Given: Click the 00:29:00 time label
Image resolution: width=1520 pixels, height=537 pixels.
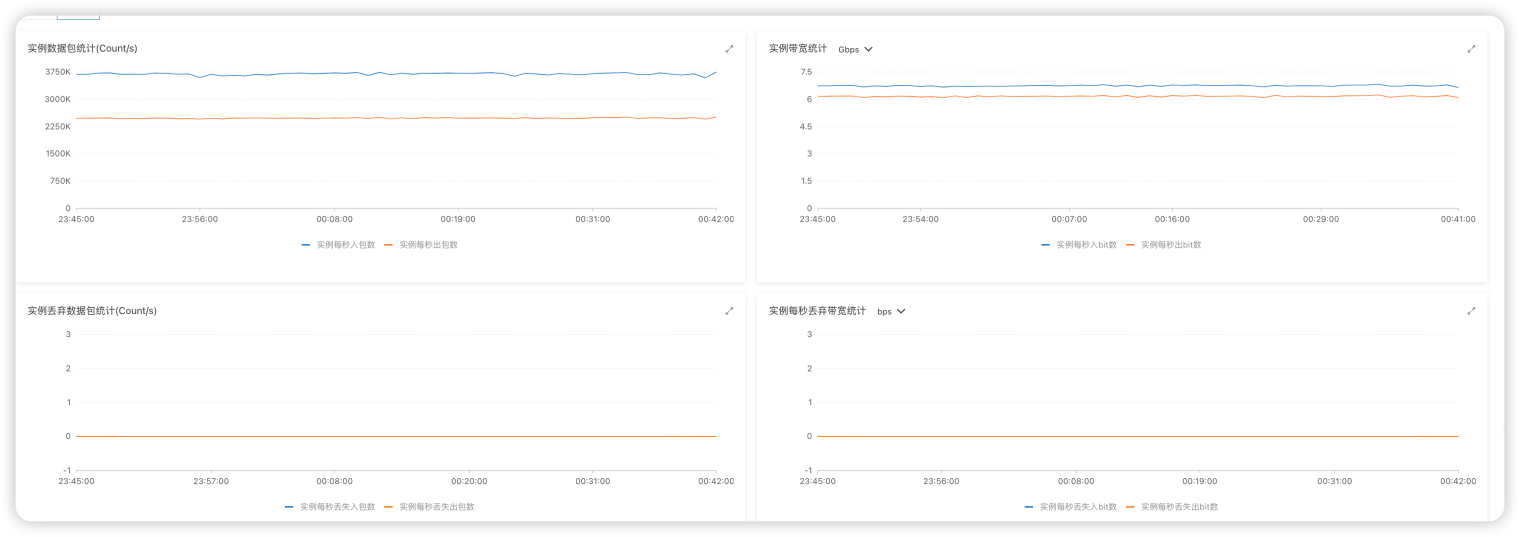Looking at the screenshot, I should click(x=1320, y=219).
